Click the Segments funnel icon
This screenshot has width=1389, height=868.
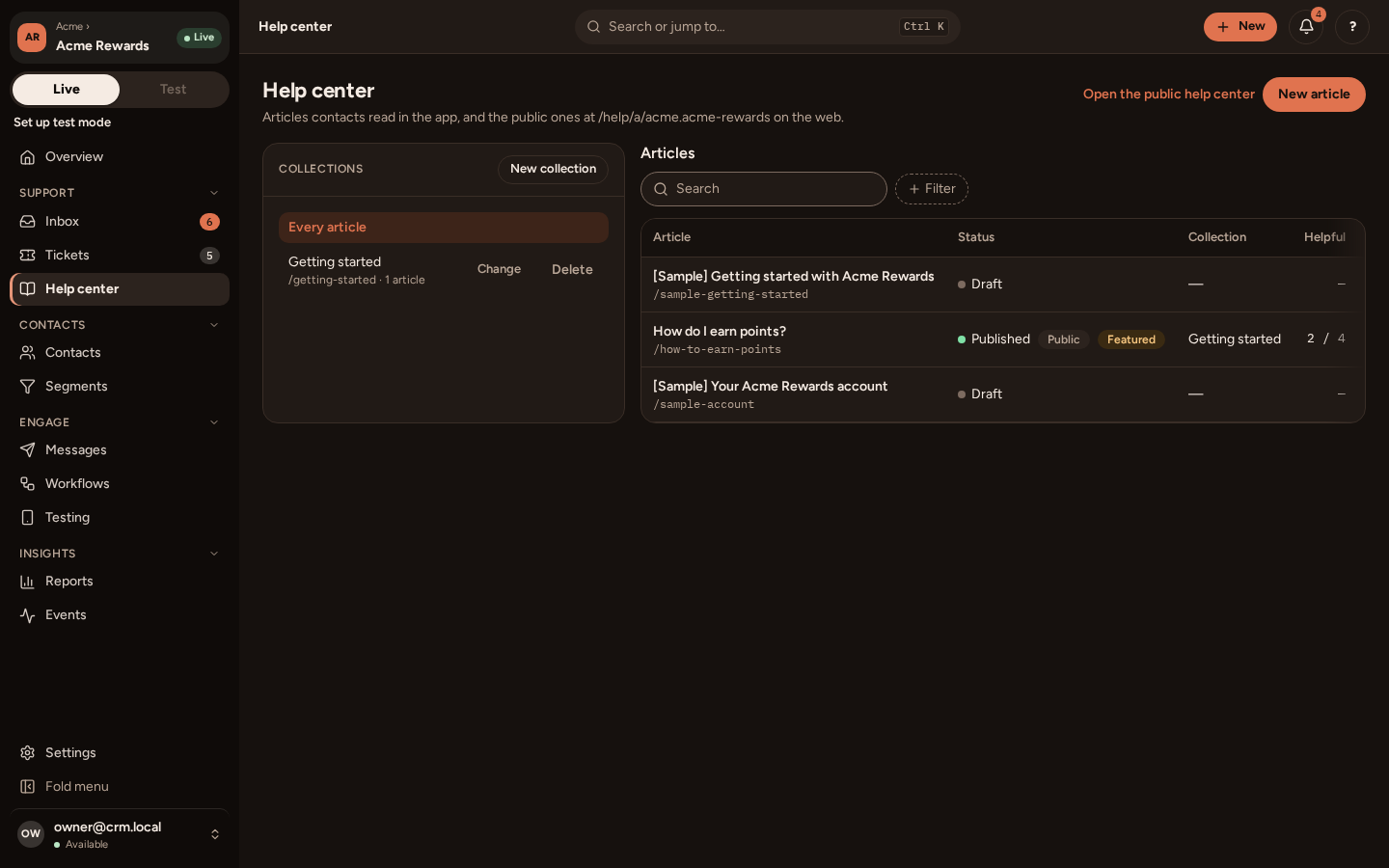tap(28, 387)
